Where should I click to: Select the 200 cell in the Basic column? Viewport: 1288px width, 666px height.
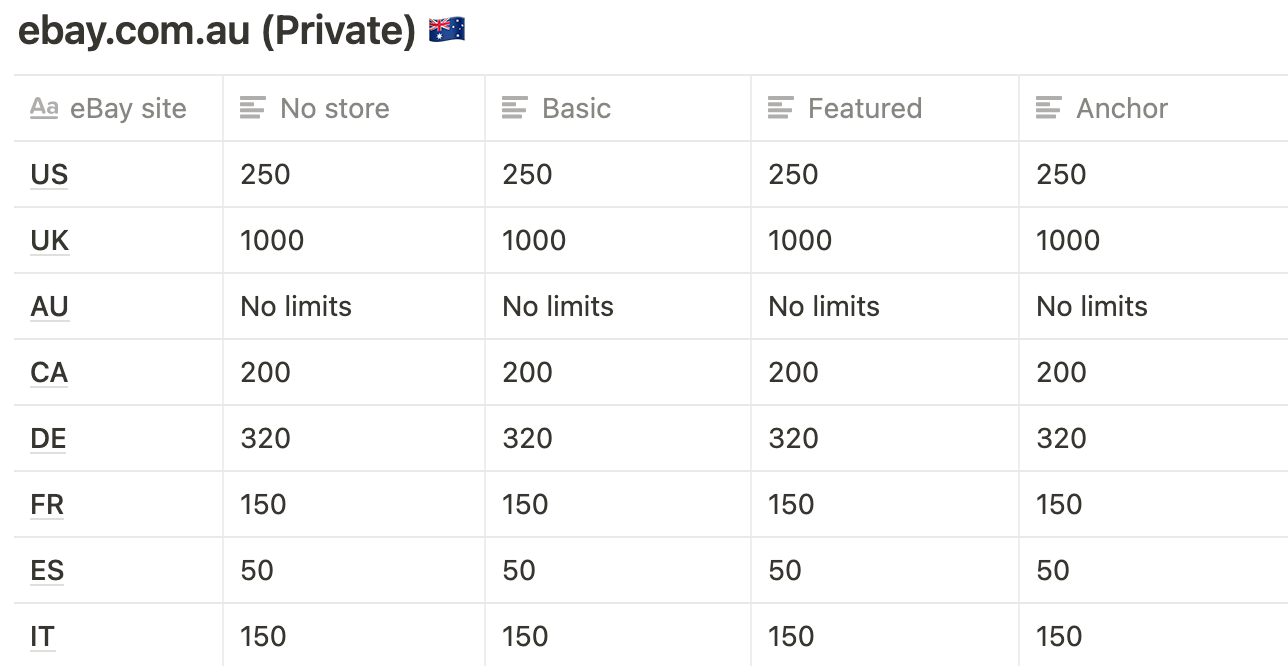(x=617, y=372)
